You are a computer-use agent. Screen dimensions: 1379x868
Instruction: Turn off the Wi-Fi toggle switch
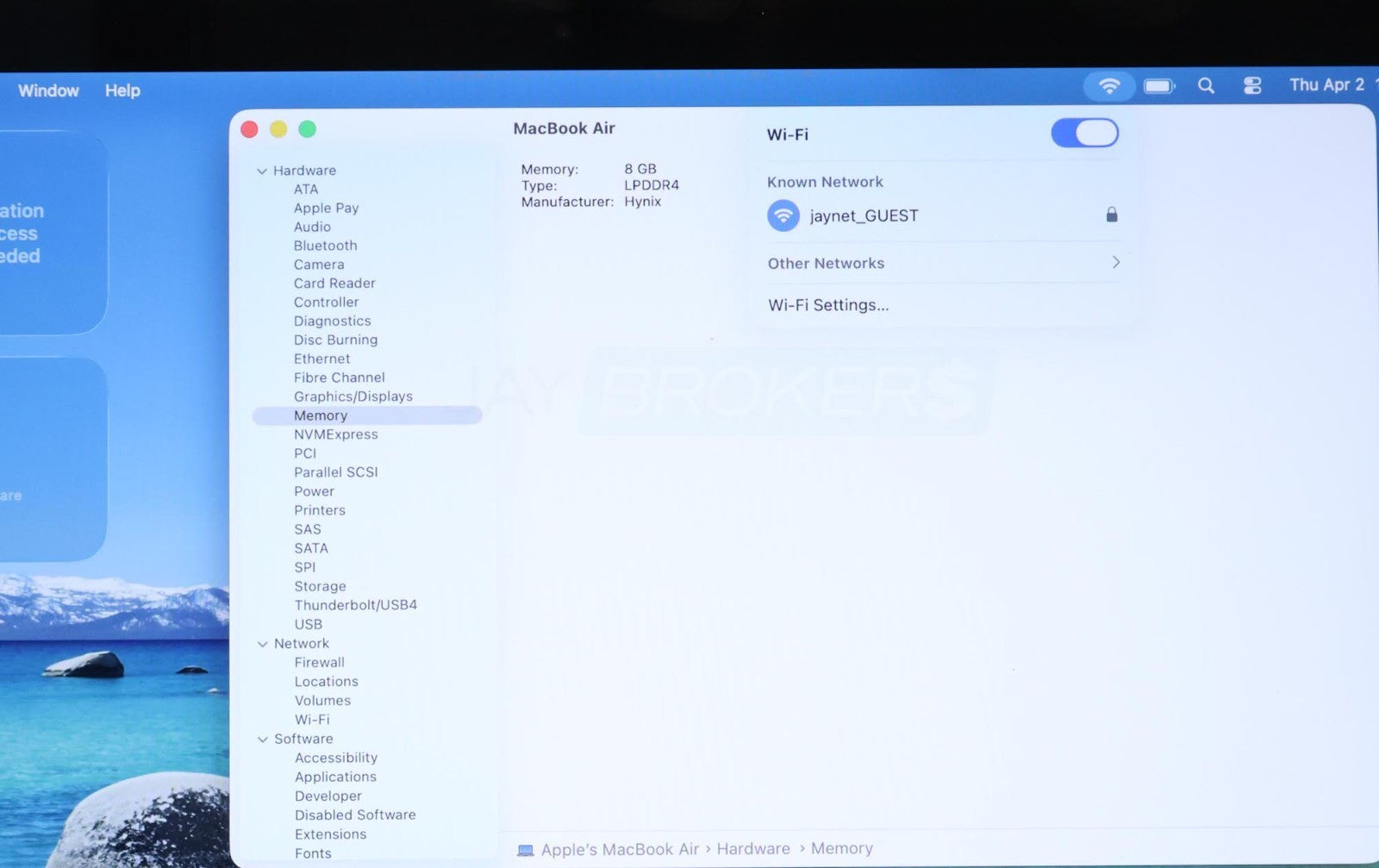(x=1084, y=134)
